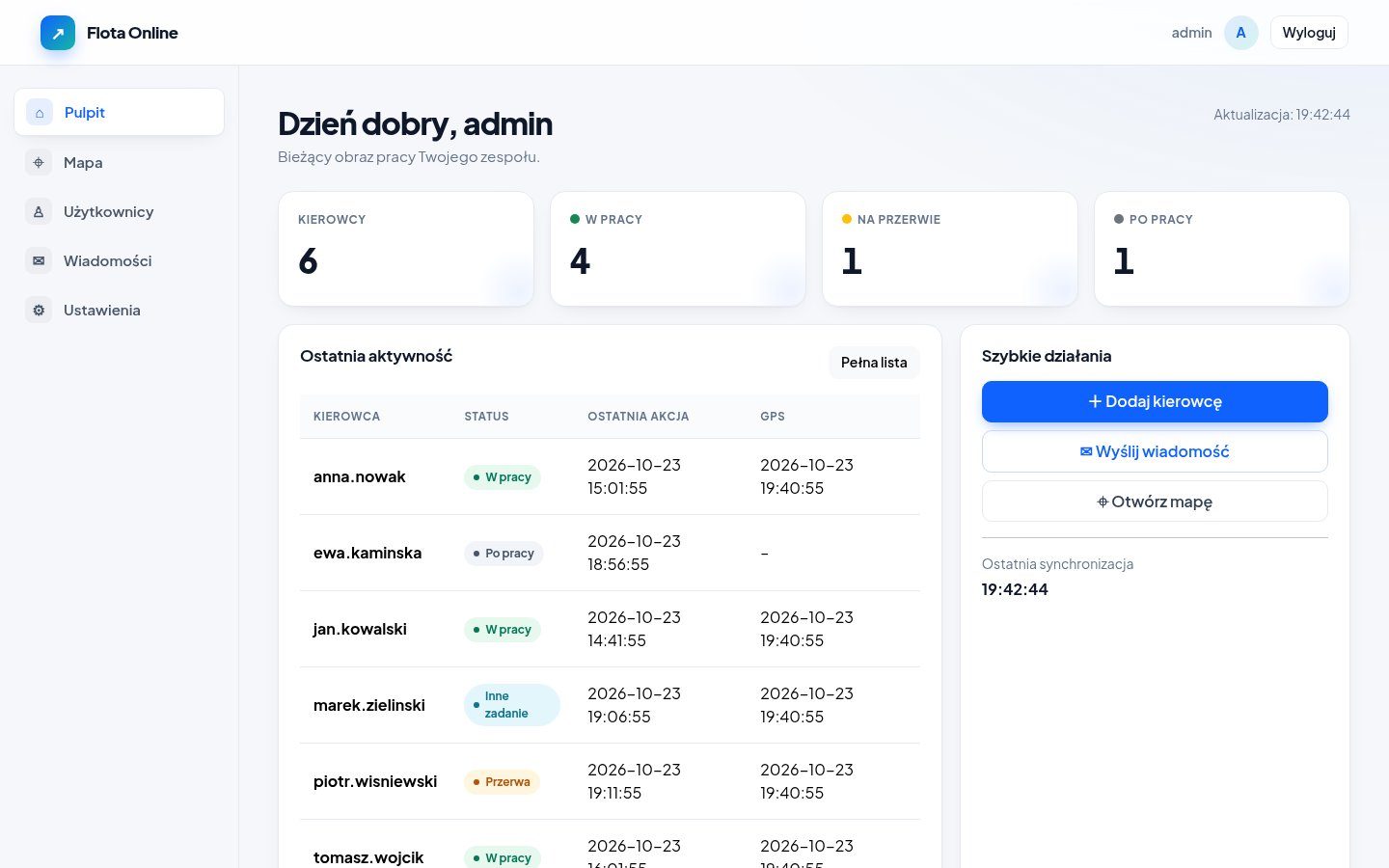Open the Pełna lista activity view

(874, 363)
